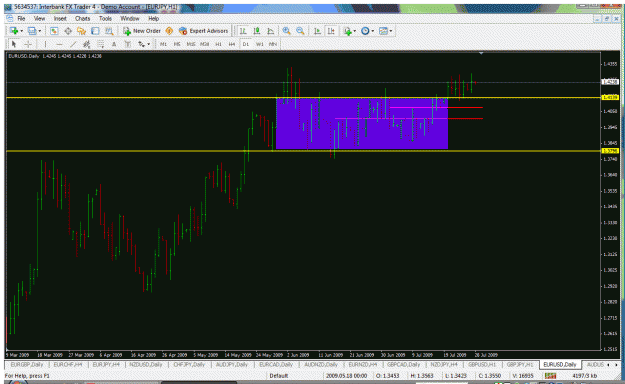Select the Vertical Line tool
This screenshot has height=384, width=625.
(45, 44)
